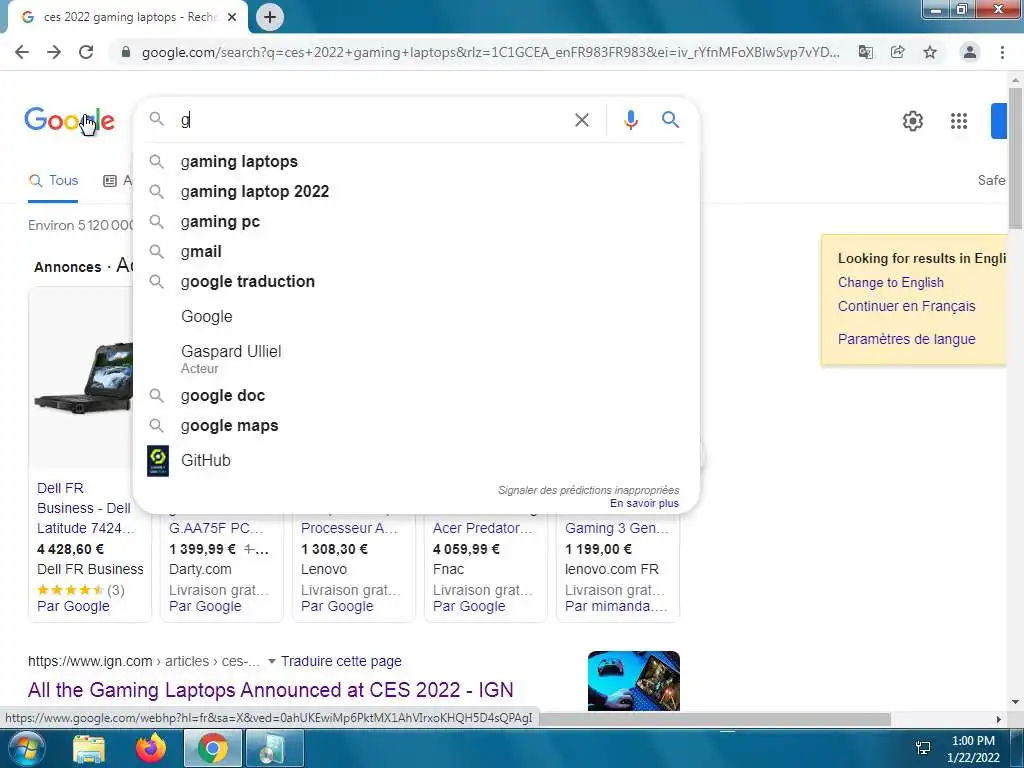This screenshot has width=1024, height=768.
Task: Click the Dell rugged laptop product image
Action: coord(84,379)
